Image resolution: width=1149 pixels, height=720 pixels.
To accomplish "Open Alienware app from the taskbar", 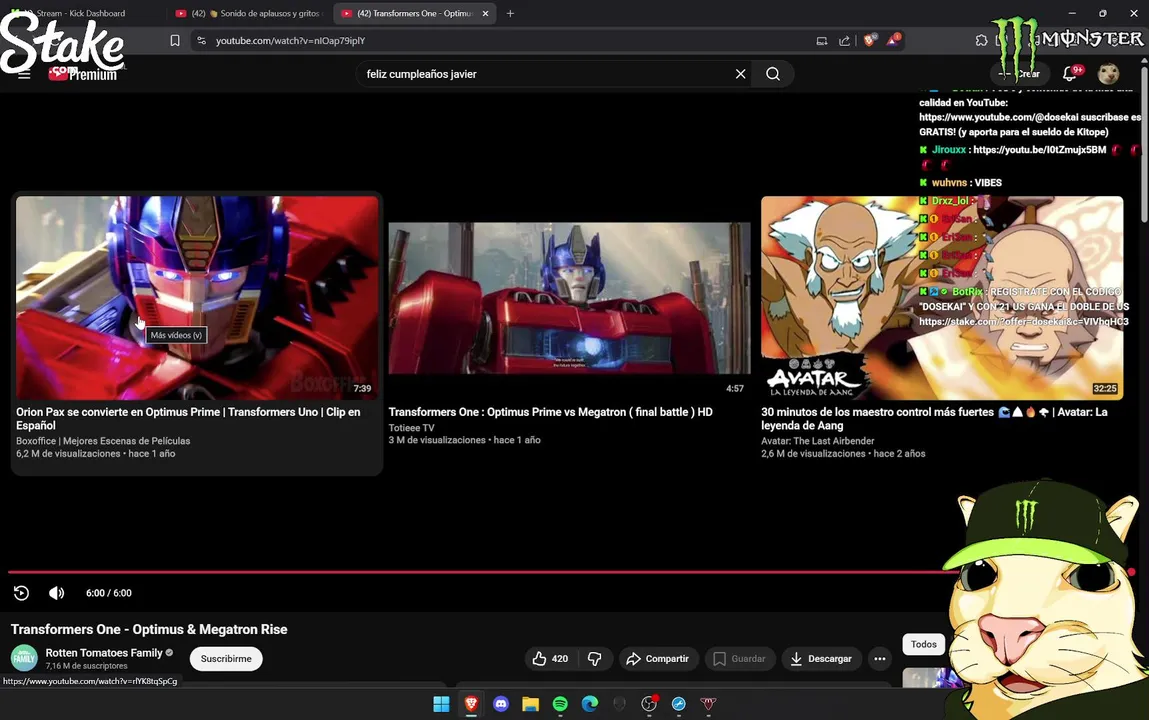I will click(x=620, y=704).
